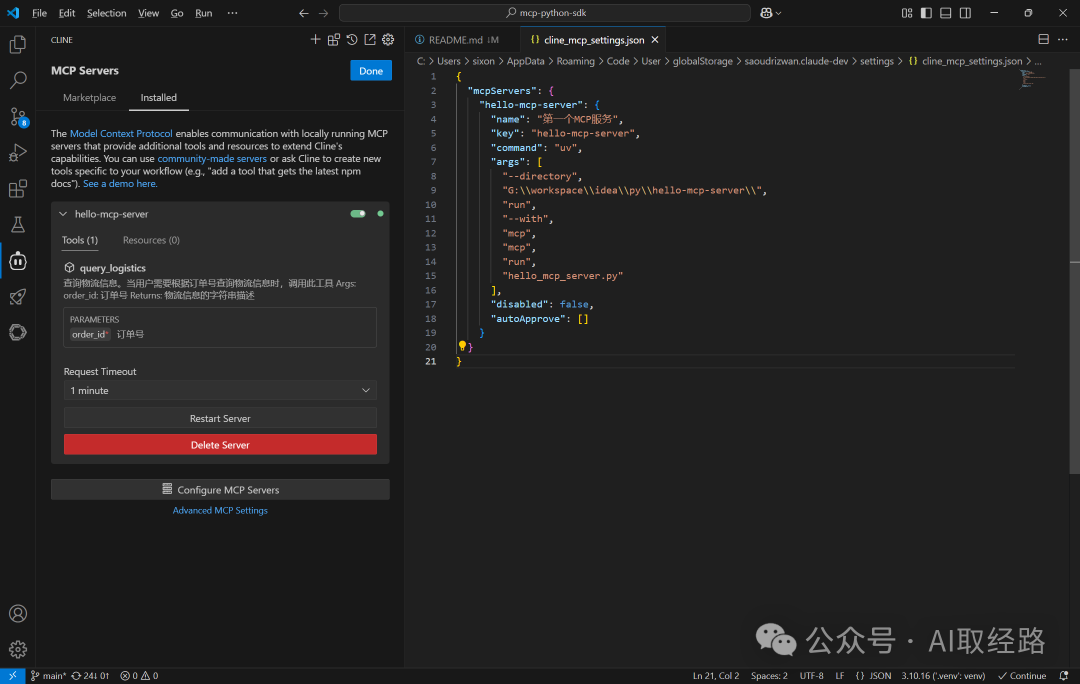Open the Search view in activity bar
This screenshot has height=684, width=1080.
(x=18, y=81)
